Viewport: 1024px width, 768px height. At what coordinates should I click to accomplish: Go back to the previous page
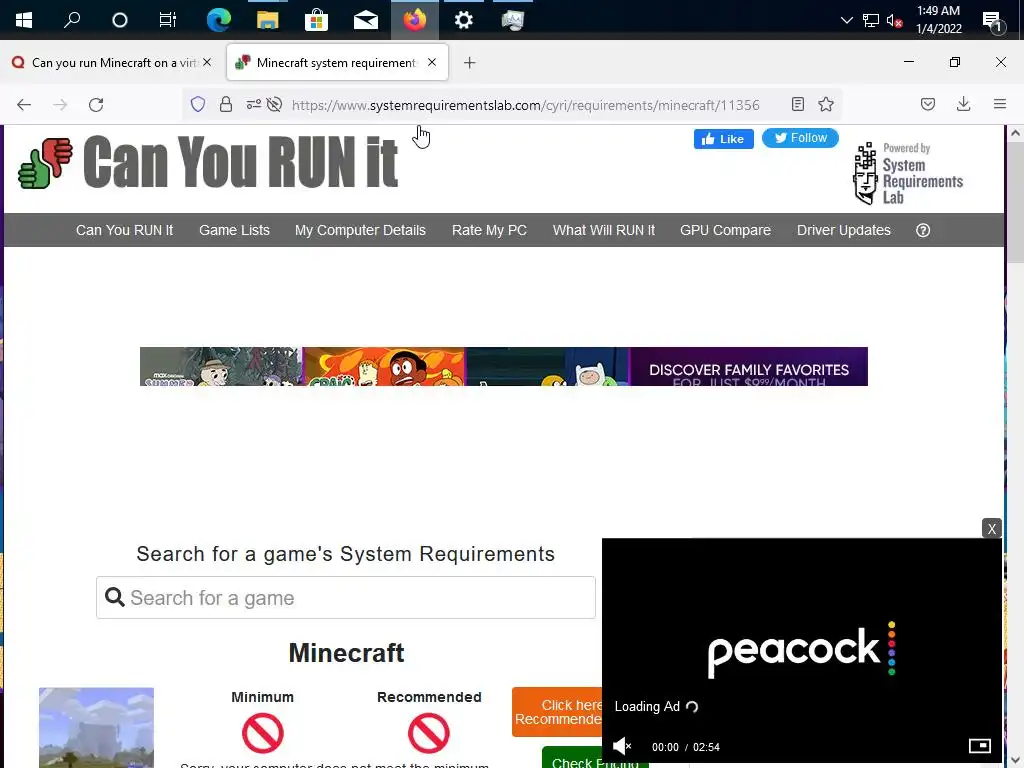pyautogui.click(x=24, y=104)
